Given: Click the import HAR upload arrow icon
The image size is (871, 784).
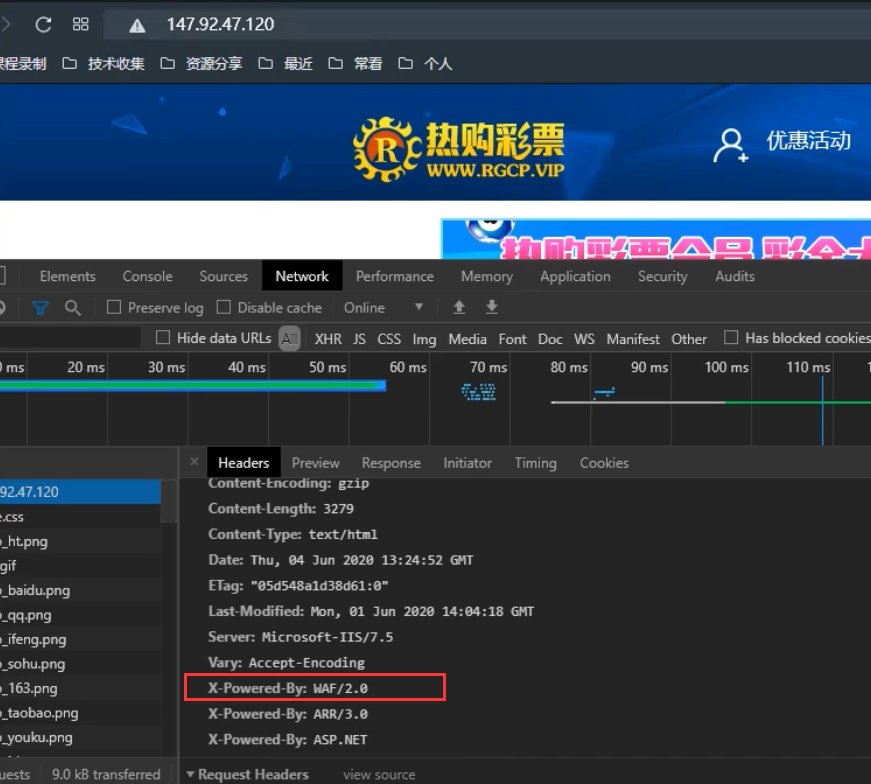Looking at the screenshot, I should [459, 307].
